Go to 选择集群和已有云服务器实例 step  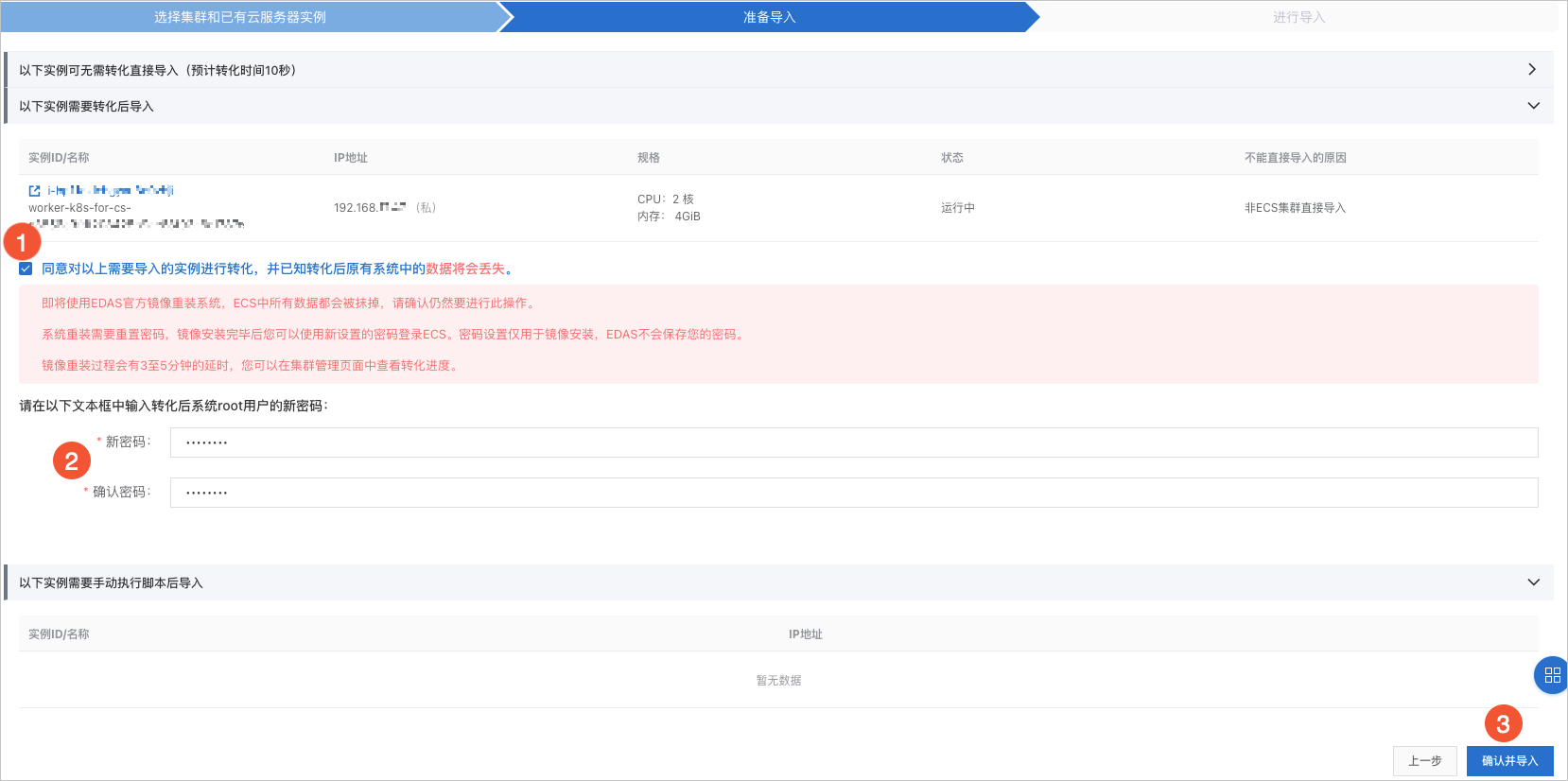pyautogui.click(x=240, y=17)
